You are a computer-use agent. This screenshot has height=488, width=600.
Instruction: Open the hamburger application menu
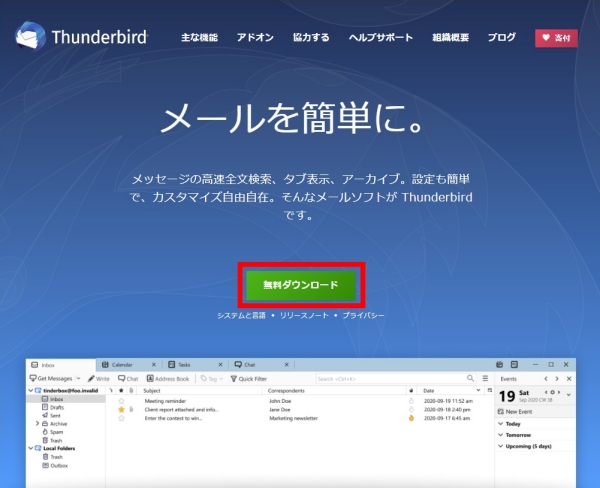[485, 378]
